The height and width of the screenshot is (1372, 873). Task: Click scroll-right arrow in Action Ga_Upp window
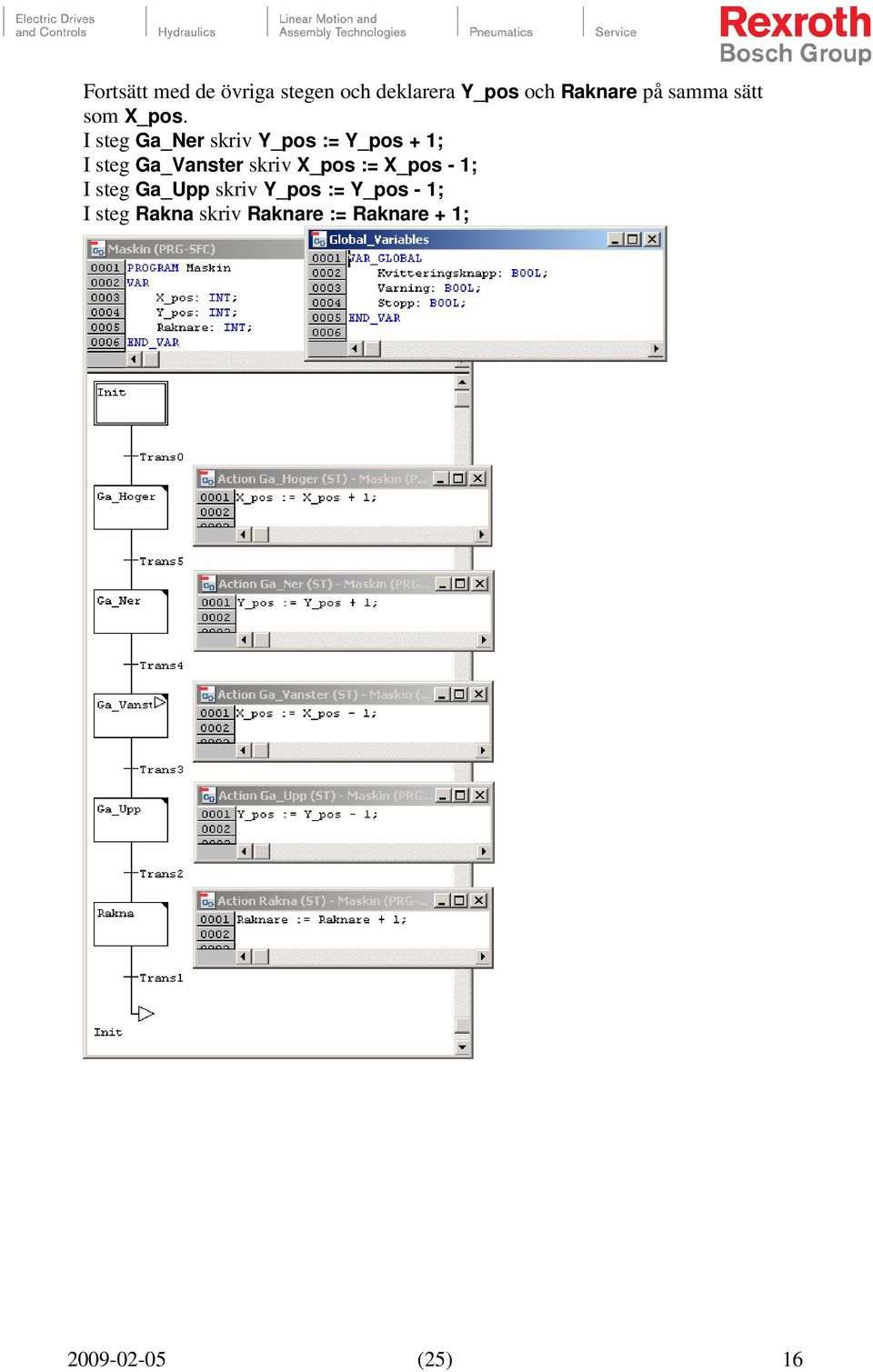[x=483, y=852]
